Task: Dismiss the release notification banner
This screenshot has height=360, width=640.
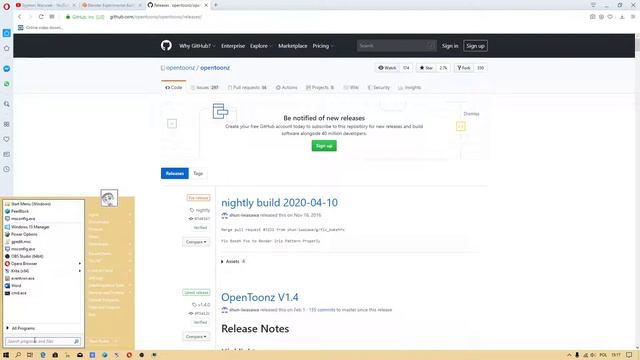Action: pyautogui.click(x=471, y=114)
